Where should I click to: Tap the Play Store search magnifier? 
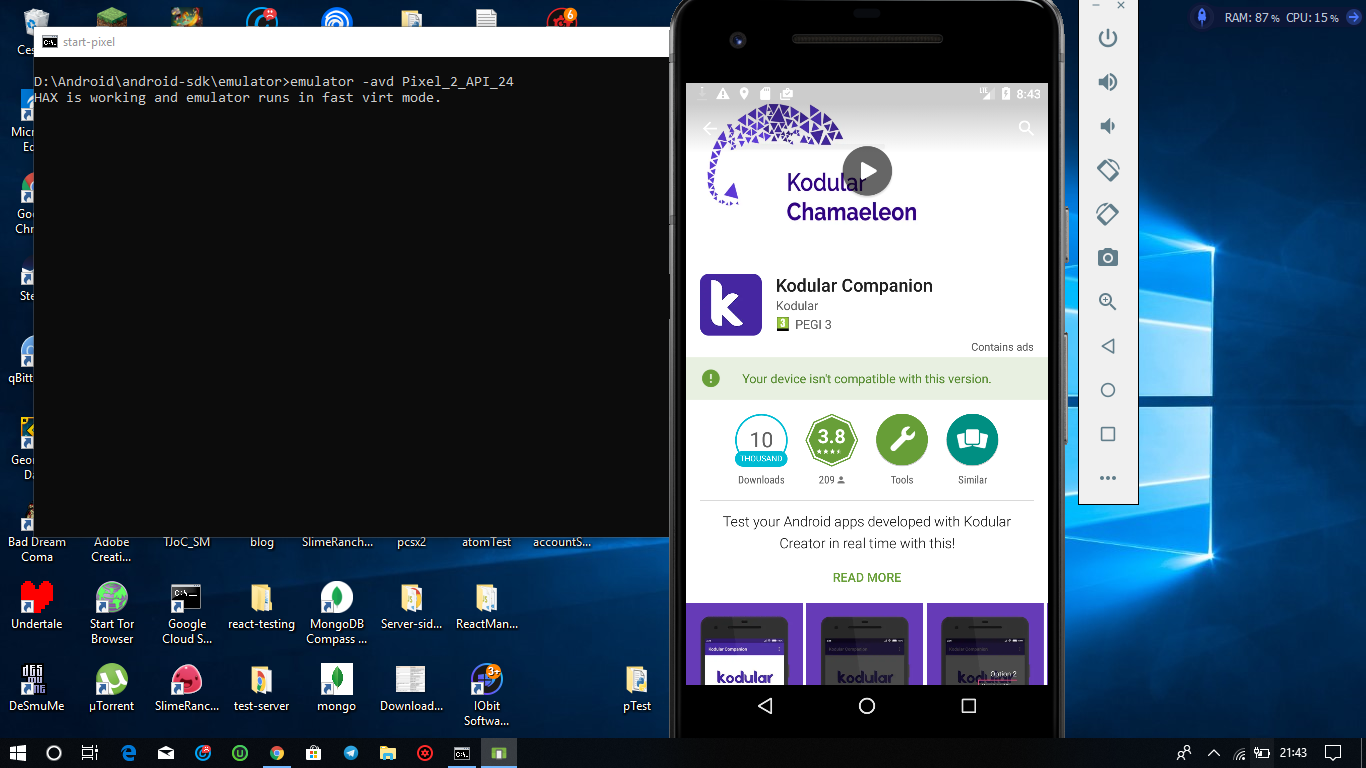point(1025,128)
